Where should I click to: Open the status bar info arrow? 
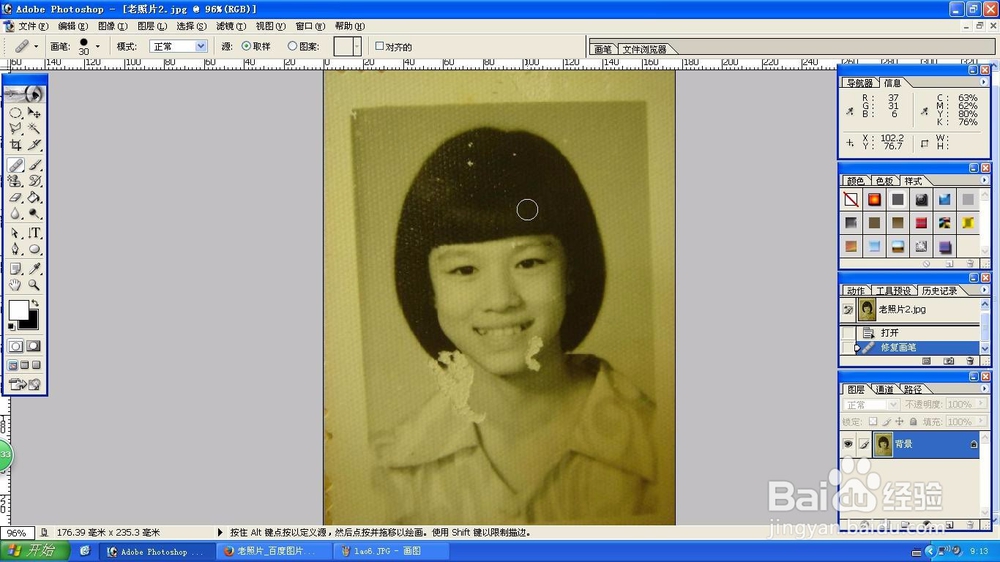220,532
